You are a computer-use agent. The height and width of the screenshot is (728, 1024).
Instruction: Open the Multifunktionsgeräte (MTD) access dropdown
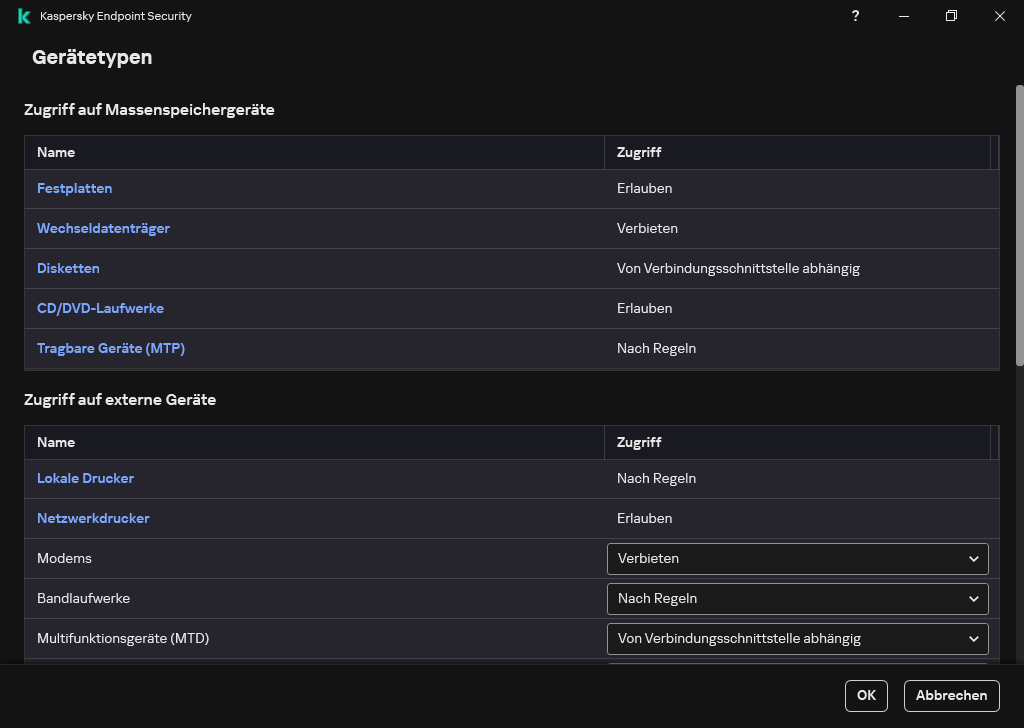[x=797, y=638]
